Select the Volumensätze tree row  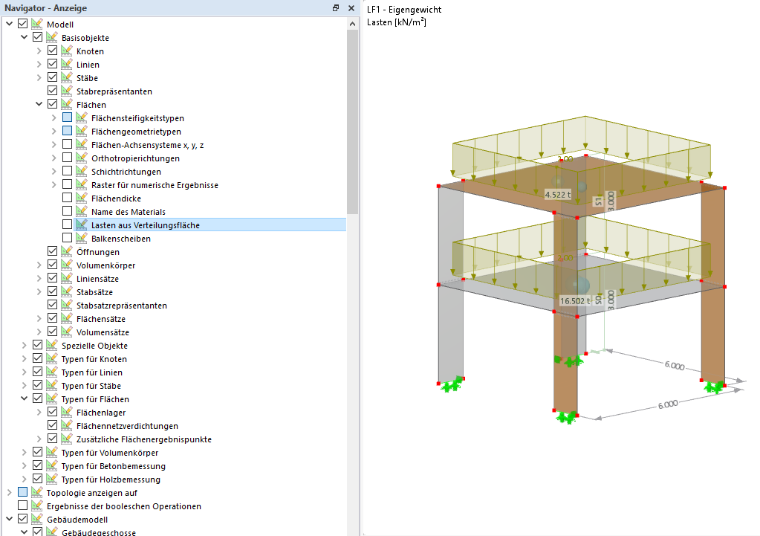point(103,332)
